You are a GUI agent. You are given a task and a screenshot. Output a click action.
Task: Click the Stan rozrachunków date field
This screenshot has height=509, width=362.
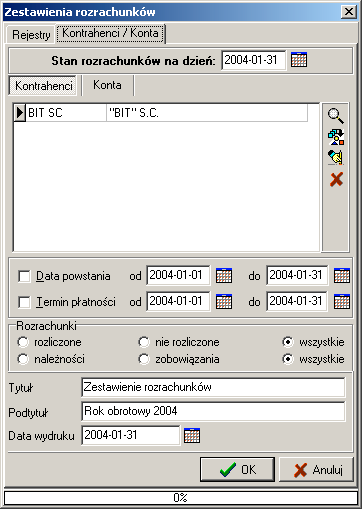253,60
